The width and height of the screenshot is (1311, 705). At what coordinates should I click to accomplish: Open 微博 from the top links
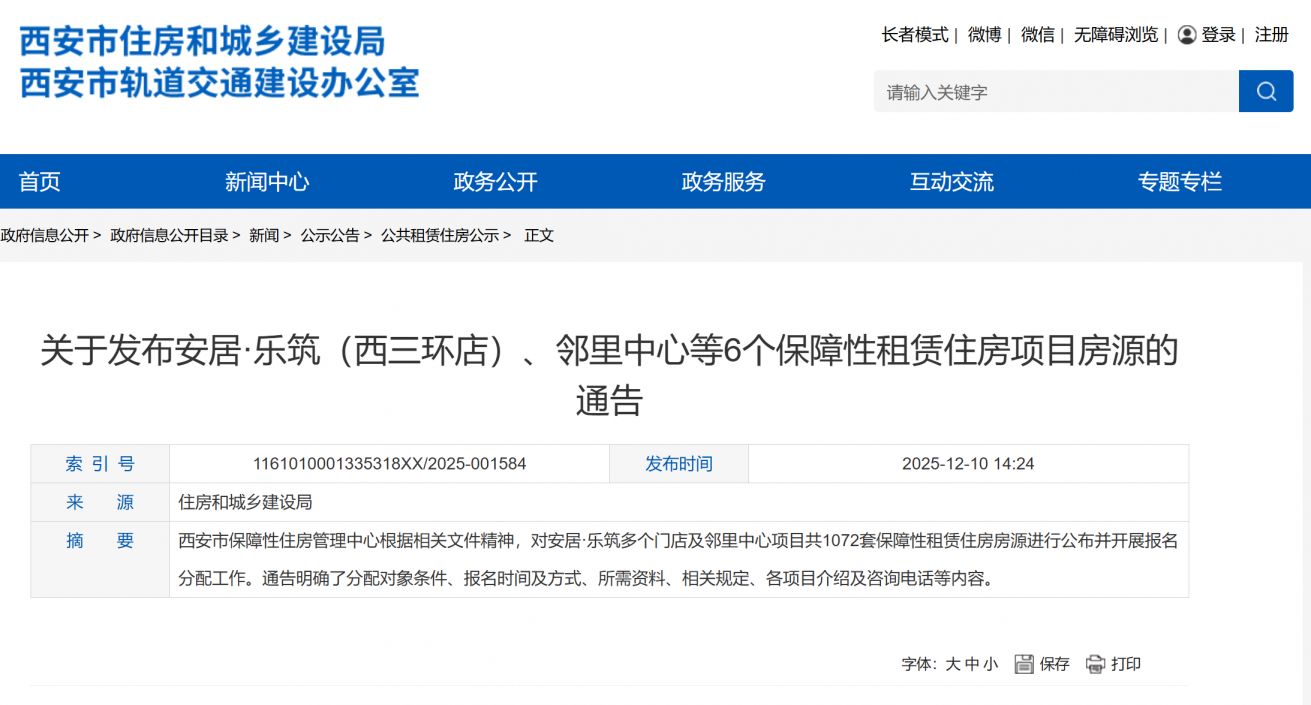click(x=984, y=34)
